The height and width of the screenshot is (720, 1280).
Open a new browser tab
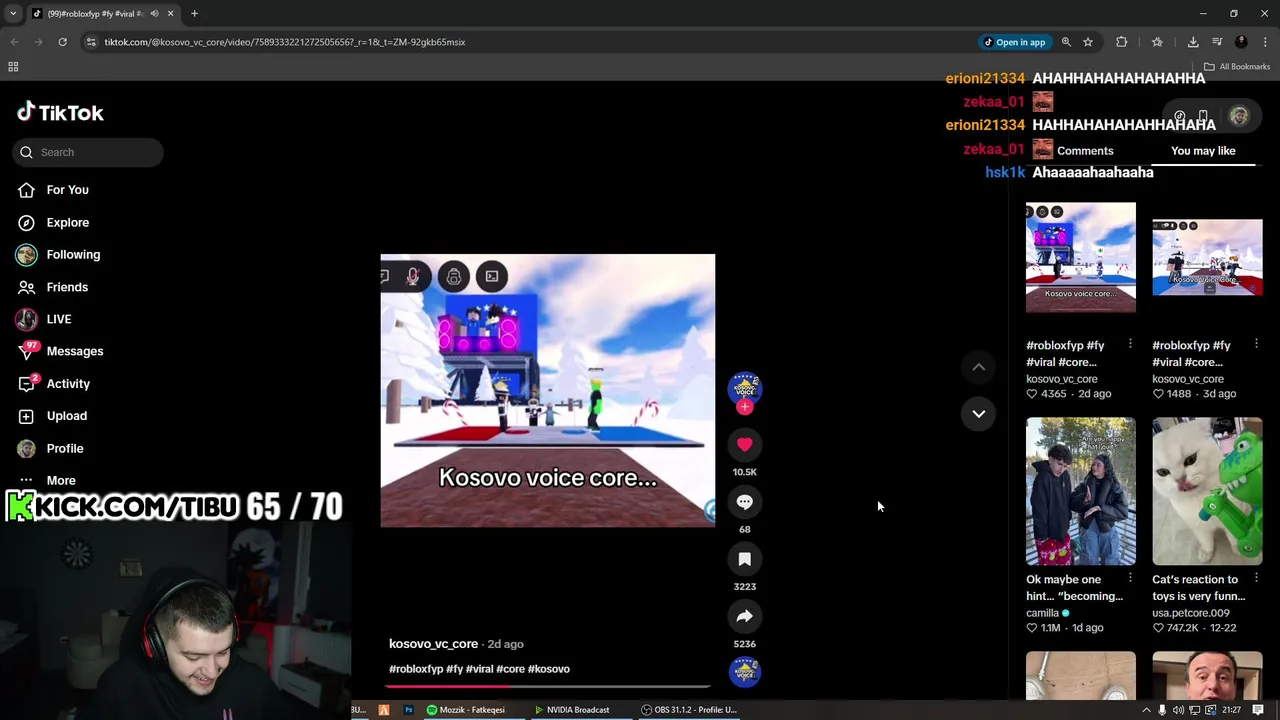tap(194, 14)
